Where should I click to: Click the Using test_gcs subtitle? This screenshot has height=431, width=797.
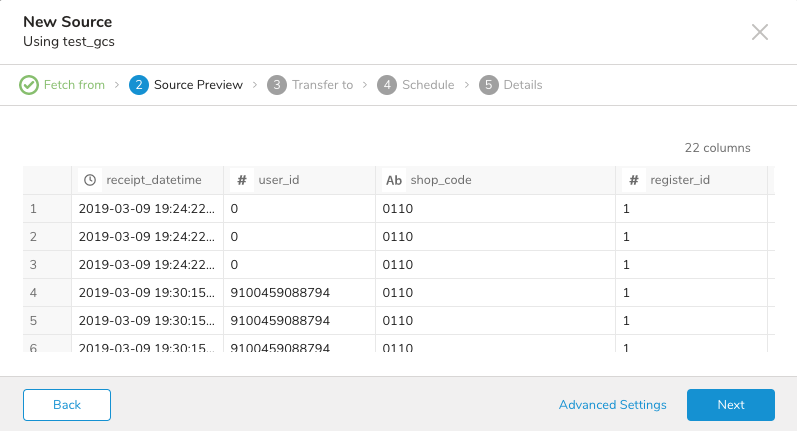(x=69, y=42)
